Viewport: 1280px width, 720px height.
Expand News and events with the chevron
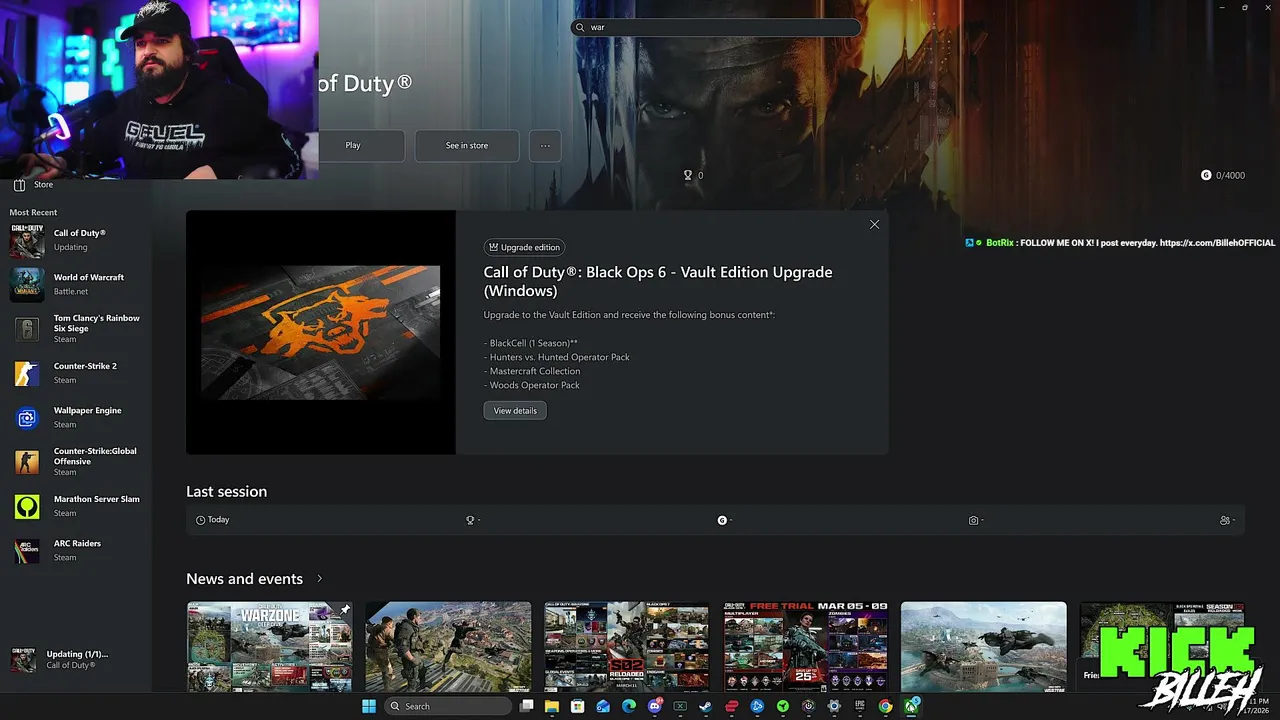[320, 579]
